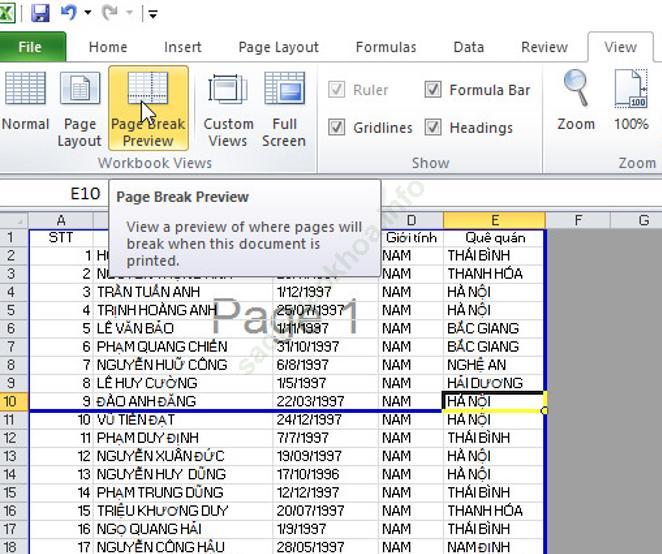The image size is (662, 554).
Task: Toggle the Headings checkbox
Action: pyautogui.click(x=433, y=128)
